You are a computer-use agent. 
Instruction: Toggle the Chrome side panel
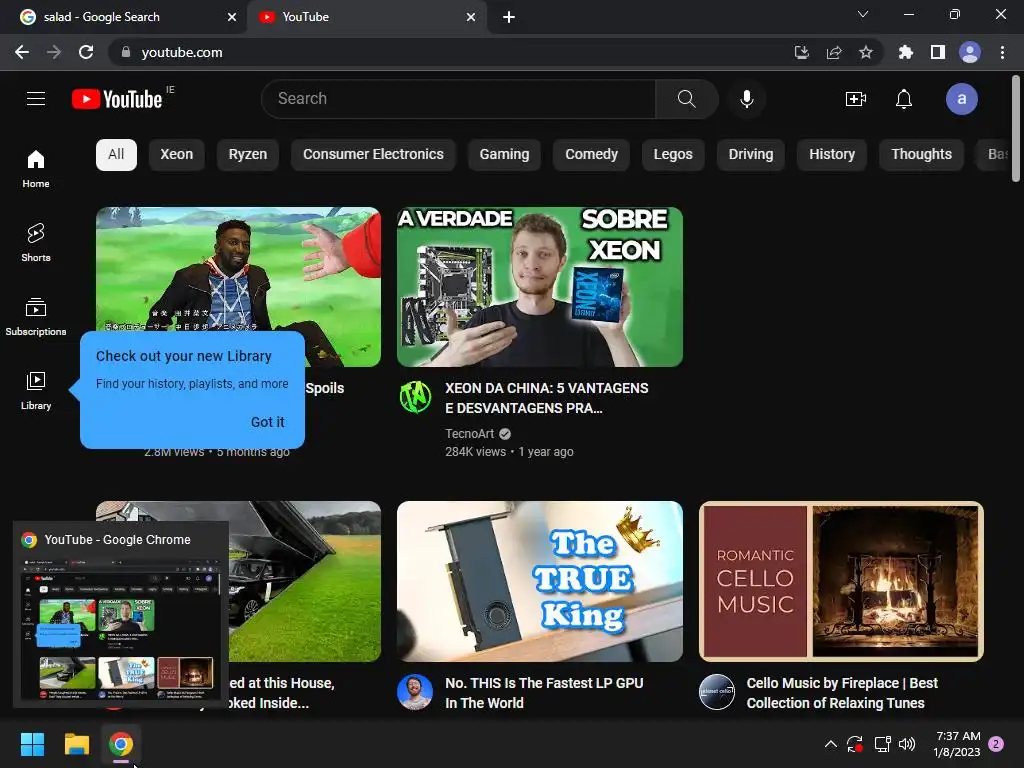938,52
